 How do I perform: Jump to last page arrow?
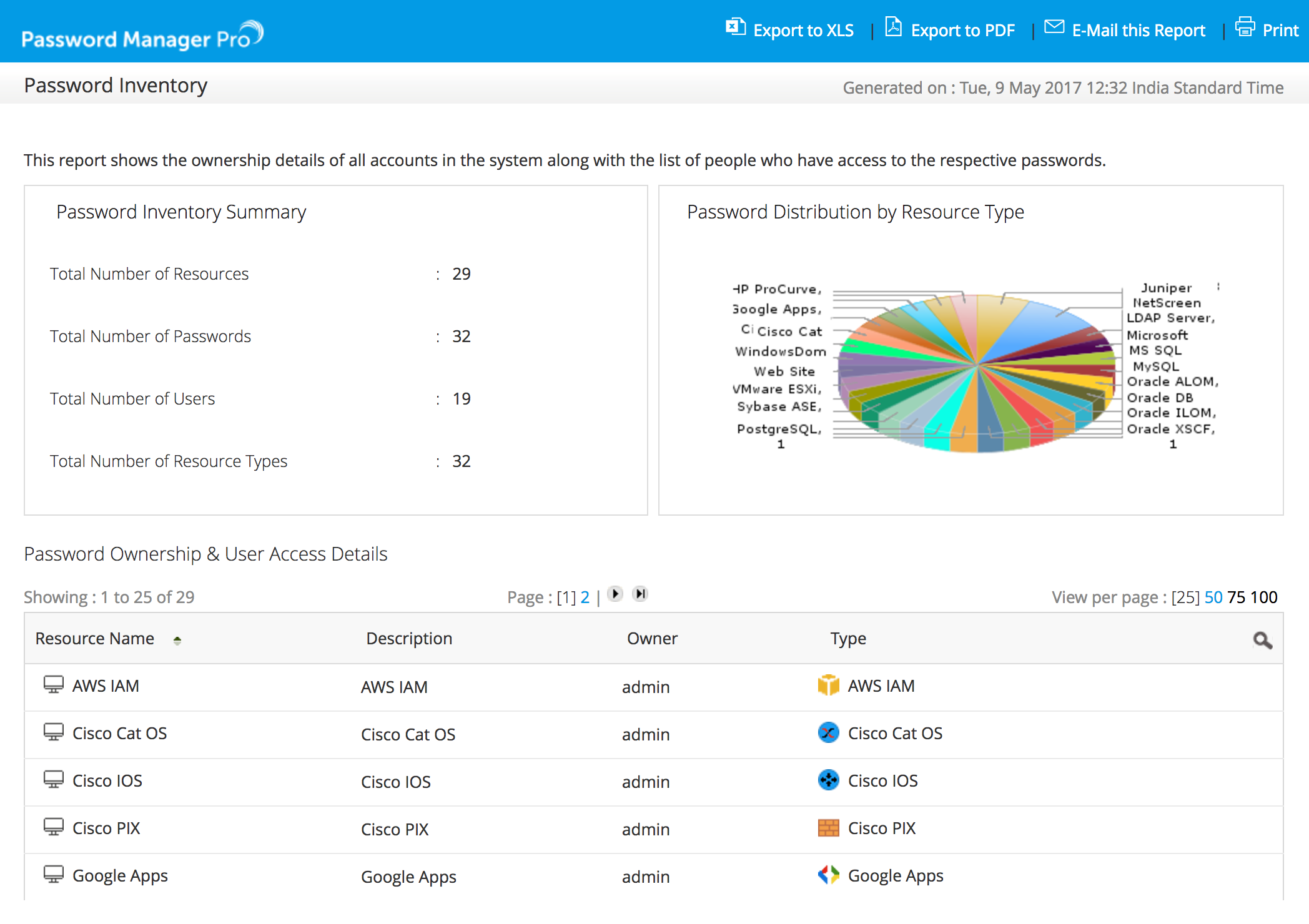pos(640,594)
